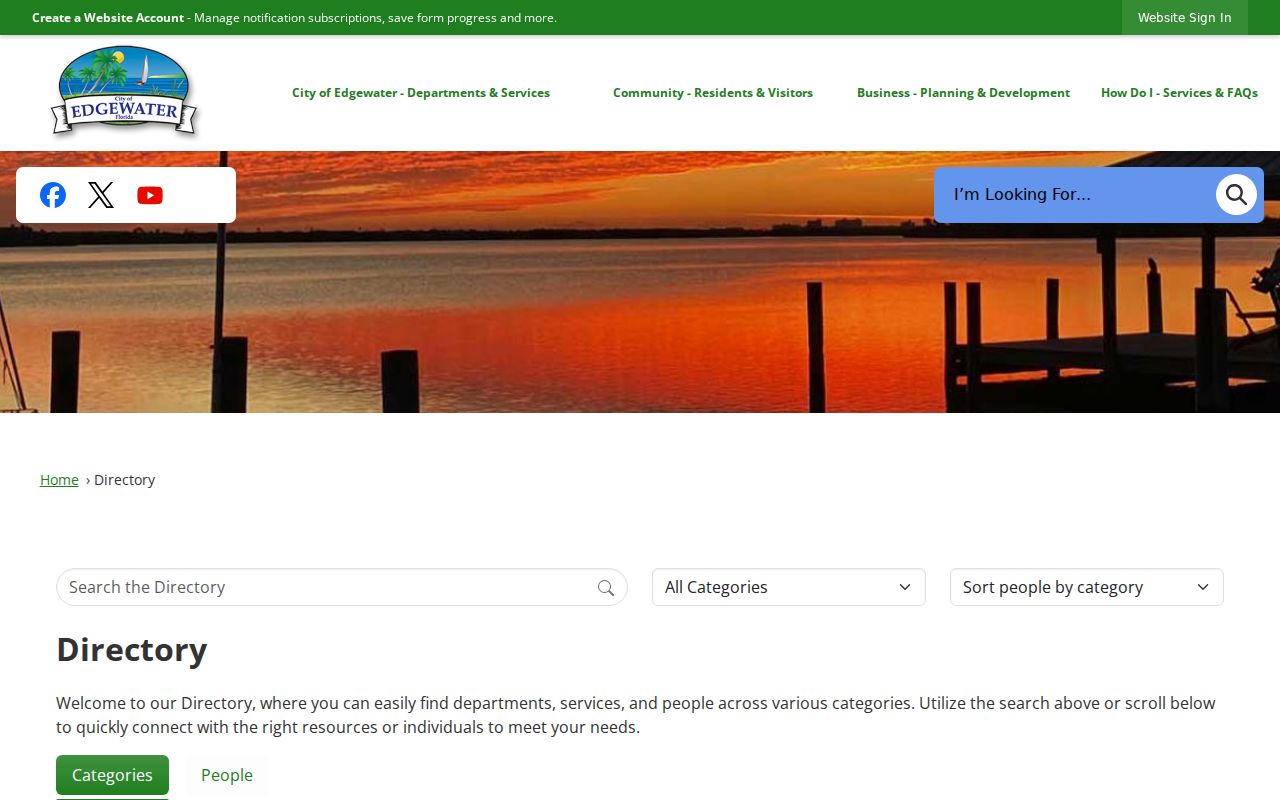
Task: Click the site search magnifier button
Action: (x=1236, y=194)
